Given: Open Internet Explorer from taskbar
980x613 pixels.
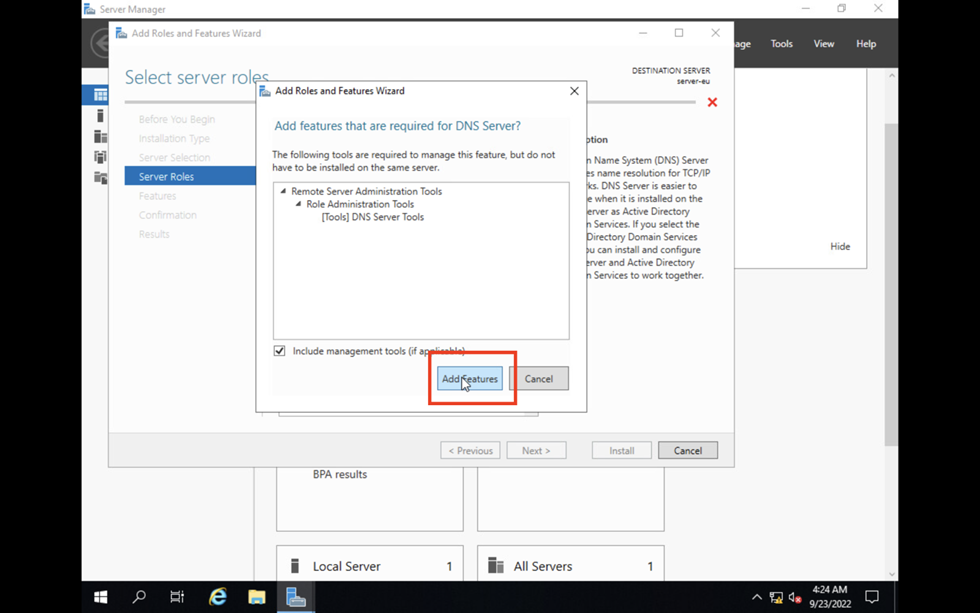Looking at the screenshot, I should (x=217, y=597).
